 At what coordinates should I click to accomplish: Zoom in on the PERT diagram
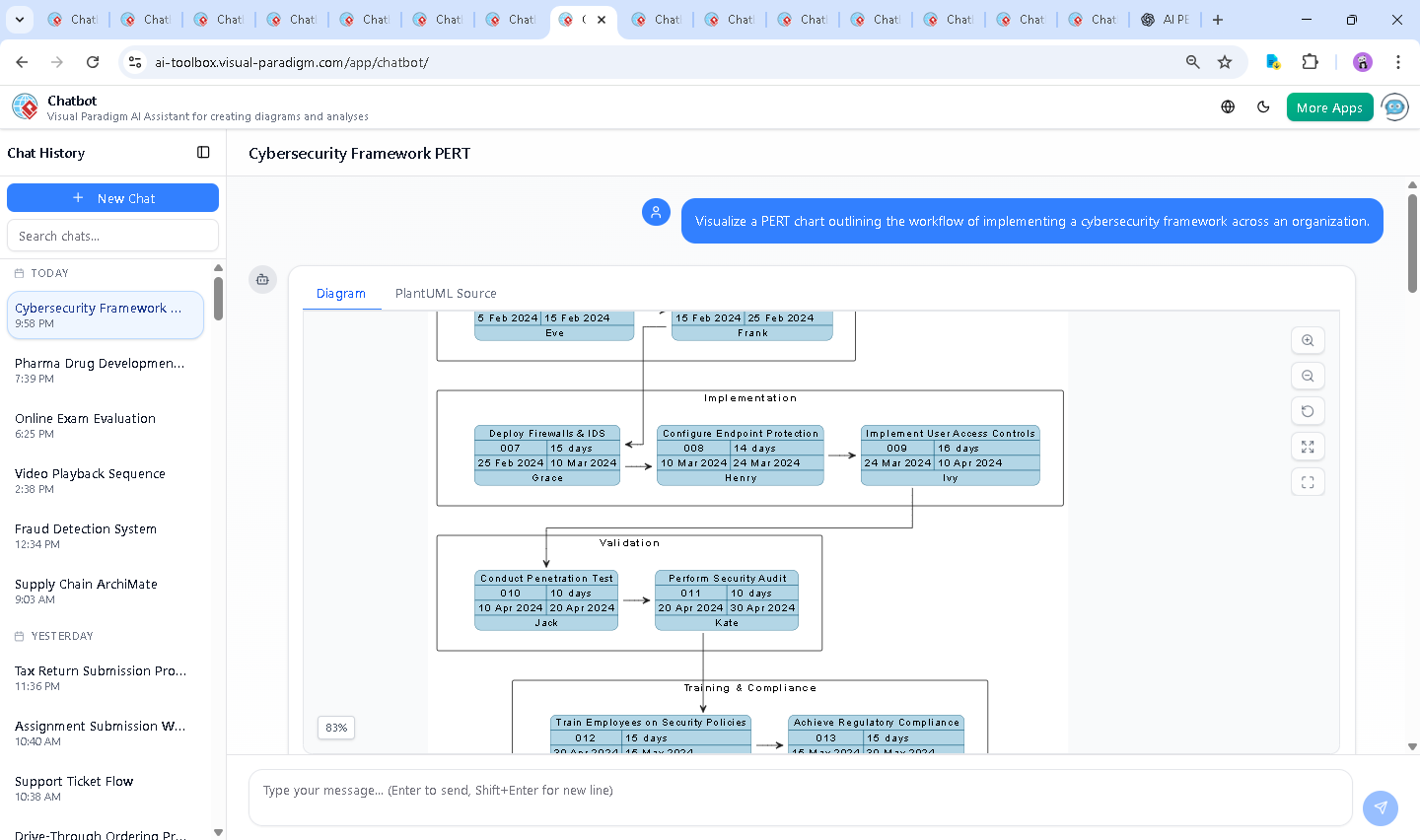click(x=1308, y=340)
